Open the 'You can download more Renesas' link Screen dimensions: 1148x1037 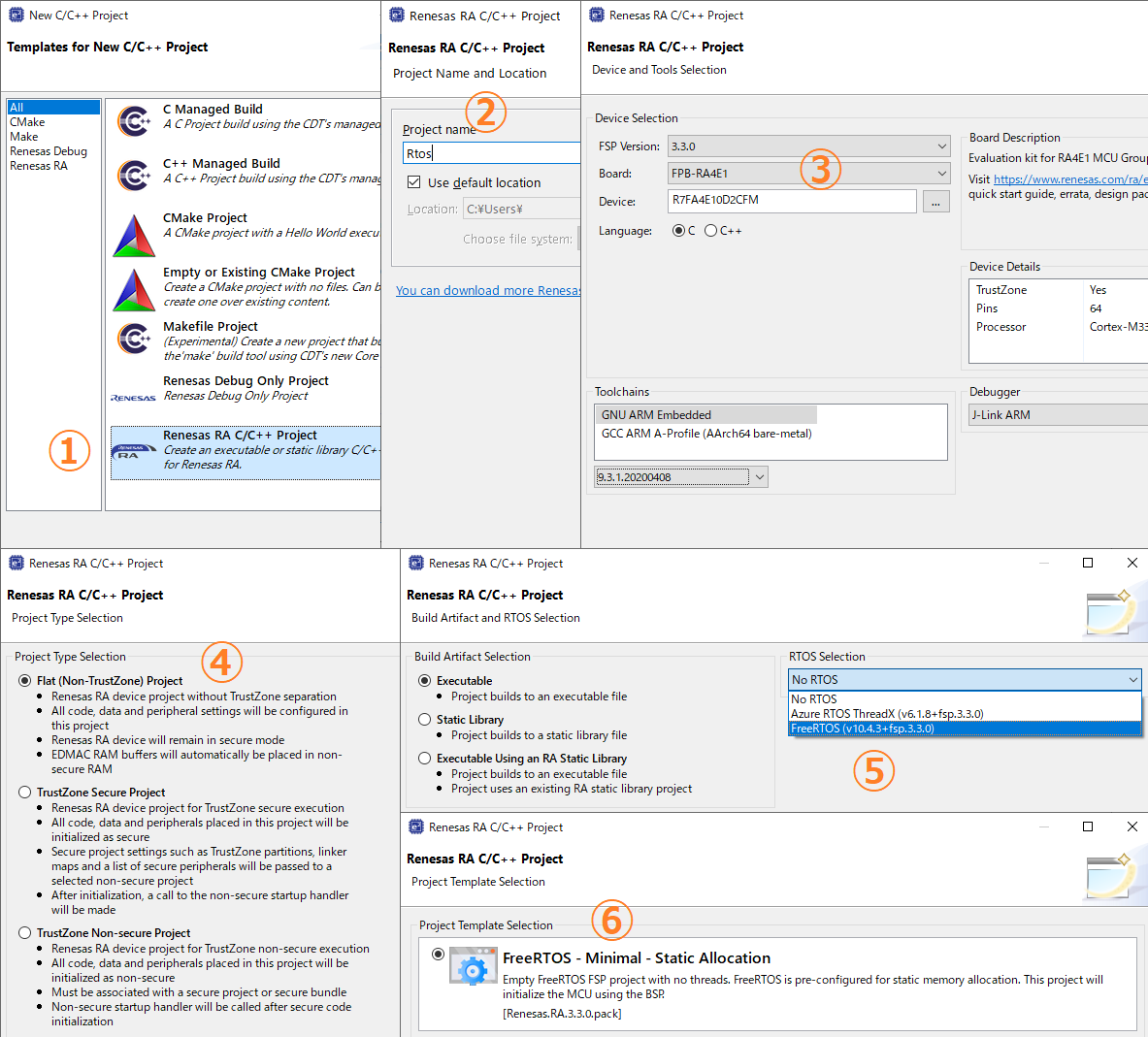pos(487,291)
